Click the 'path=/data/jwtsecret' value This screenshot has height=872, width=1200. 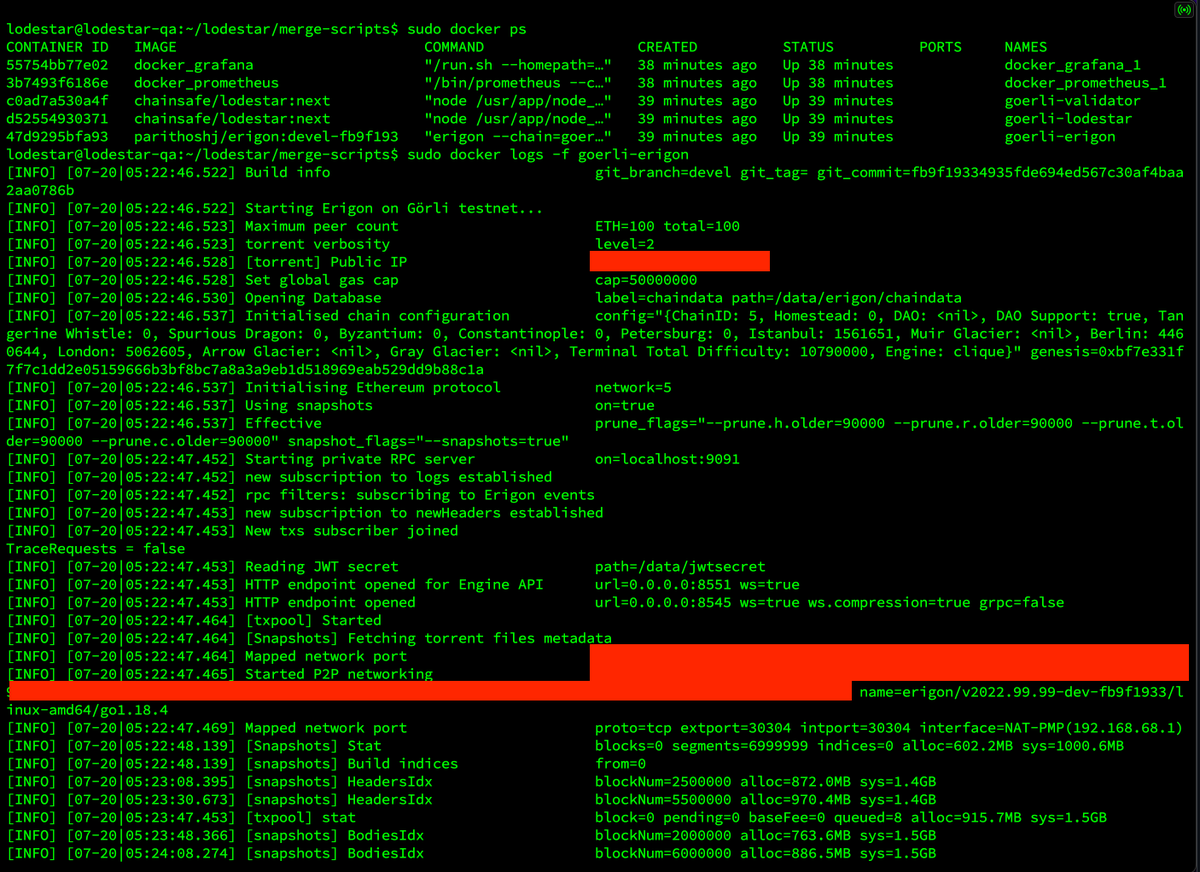pyautogui.click(x=680, y=567)
